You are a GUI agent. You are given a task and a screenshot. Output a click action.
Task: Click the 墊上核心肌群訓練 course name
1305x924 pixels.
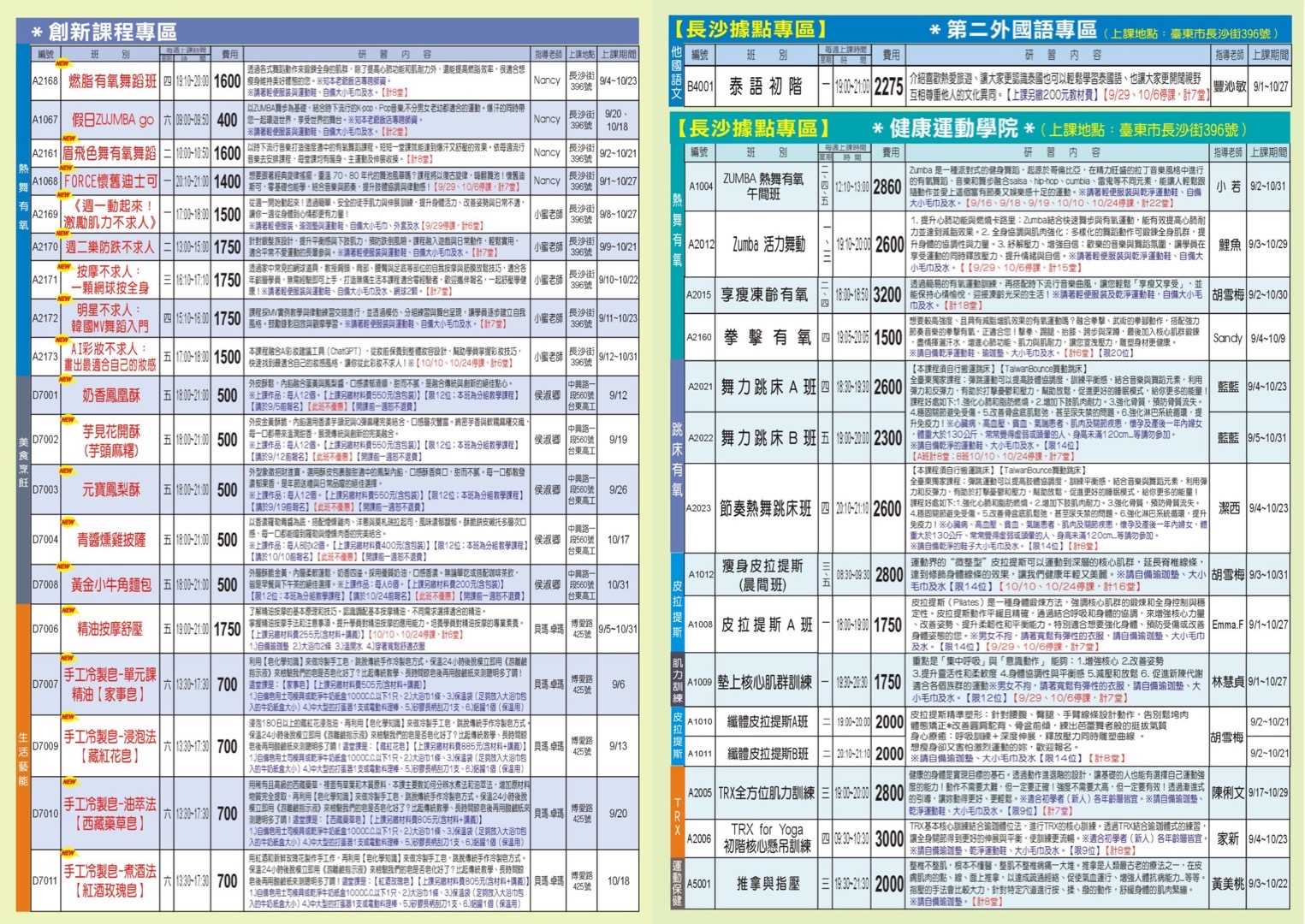point(764,682)
